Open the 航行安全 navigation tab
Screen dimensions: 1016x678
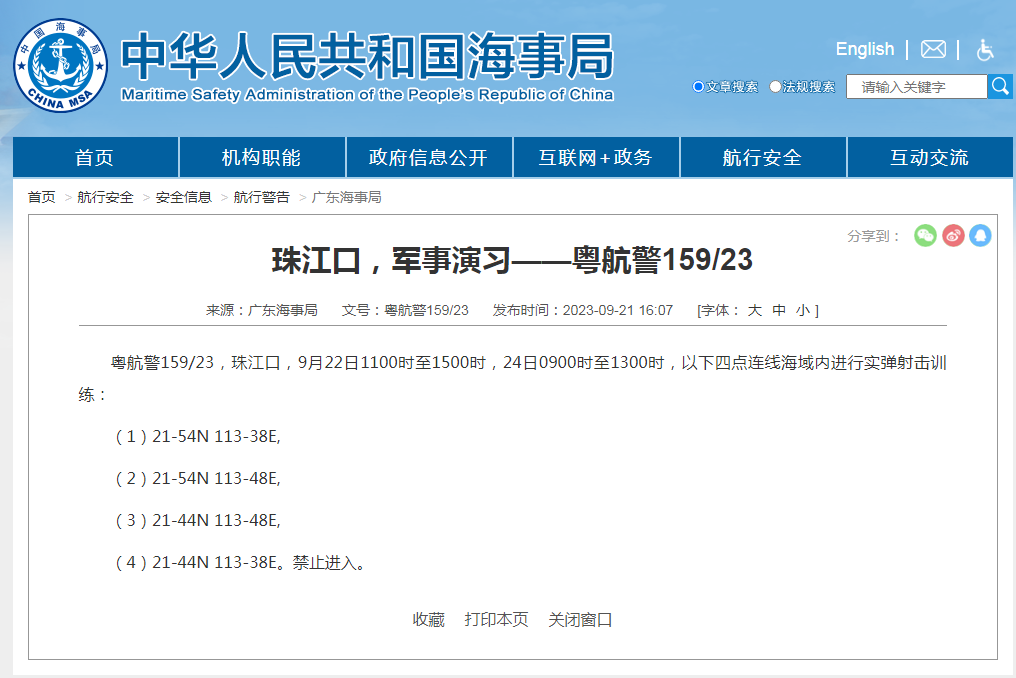click(x=763, y=157)
